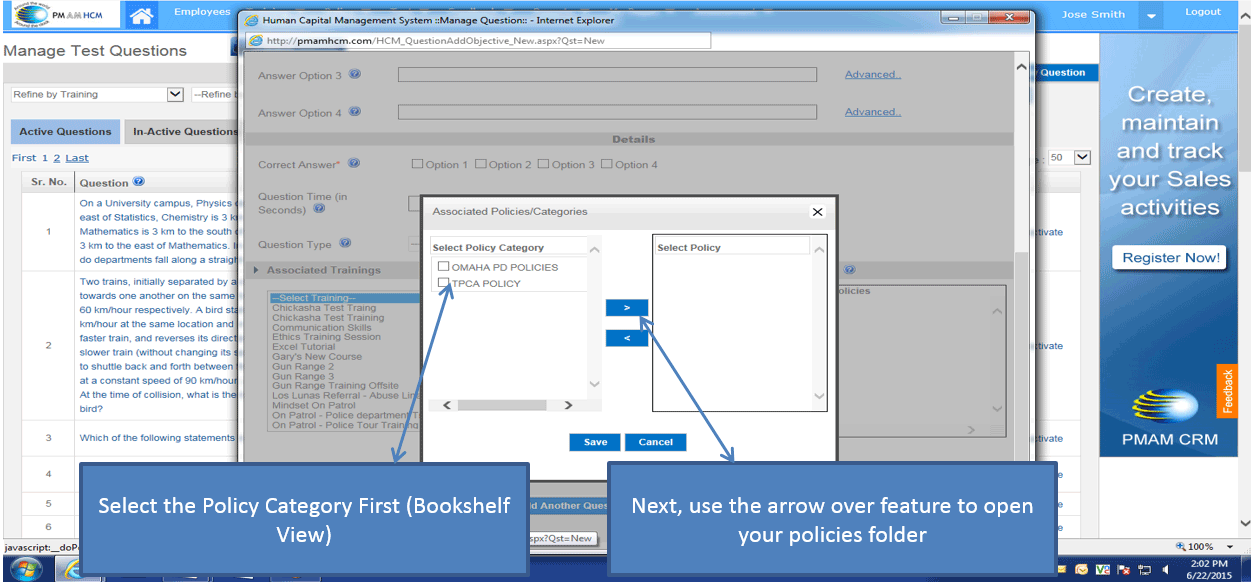This screenshot has height=582, width=1251.
Task: Click the popup window address bar
Action: [479, 41]
